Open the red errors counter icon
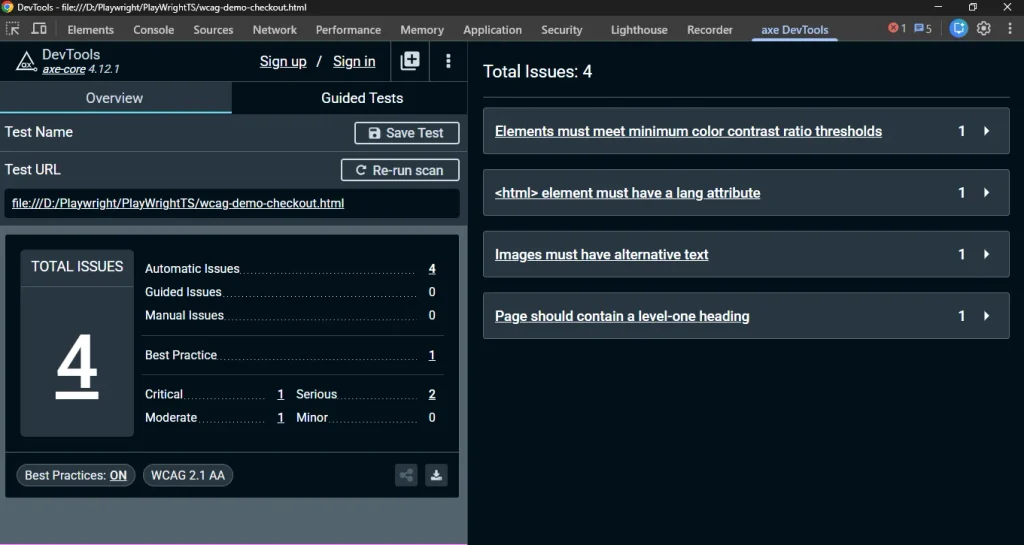 pyautogui.click(x=897, y=29)
